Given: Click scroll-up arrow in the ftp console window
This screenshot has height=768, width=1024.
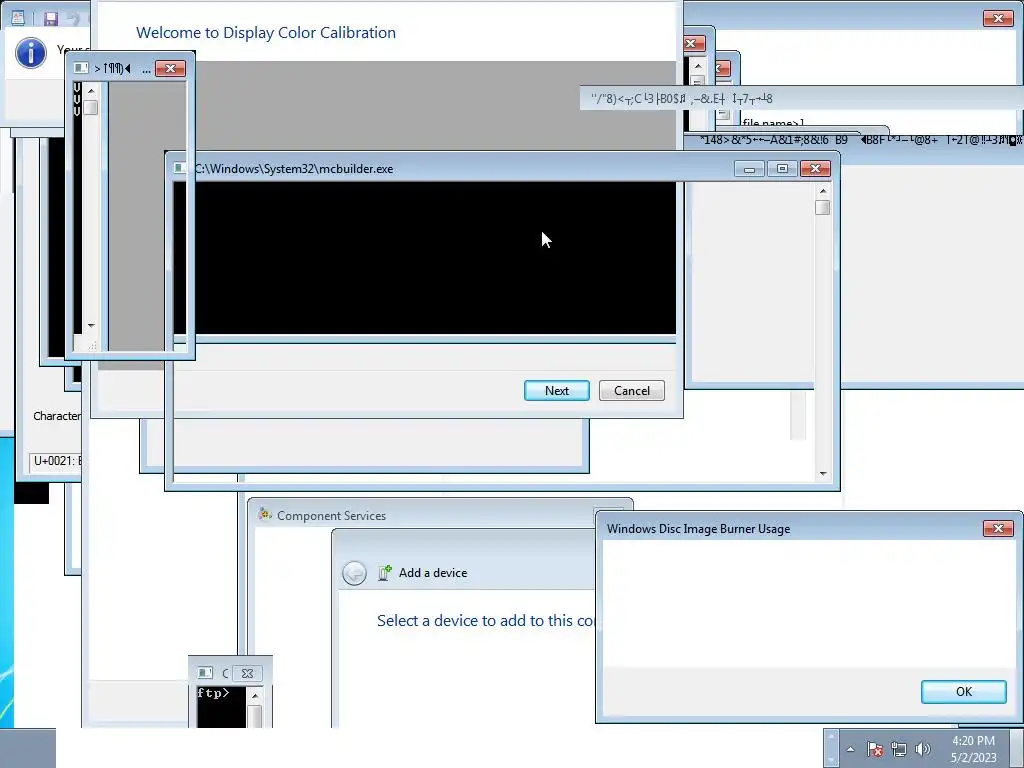Looking at the screenshot, I should (255, 696).
